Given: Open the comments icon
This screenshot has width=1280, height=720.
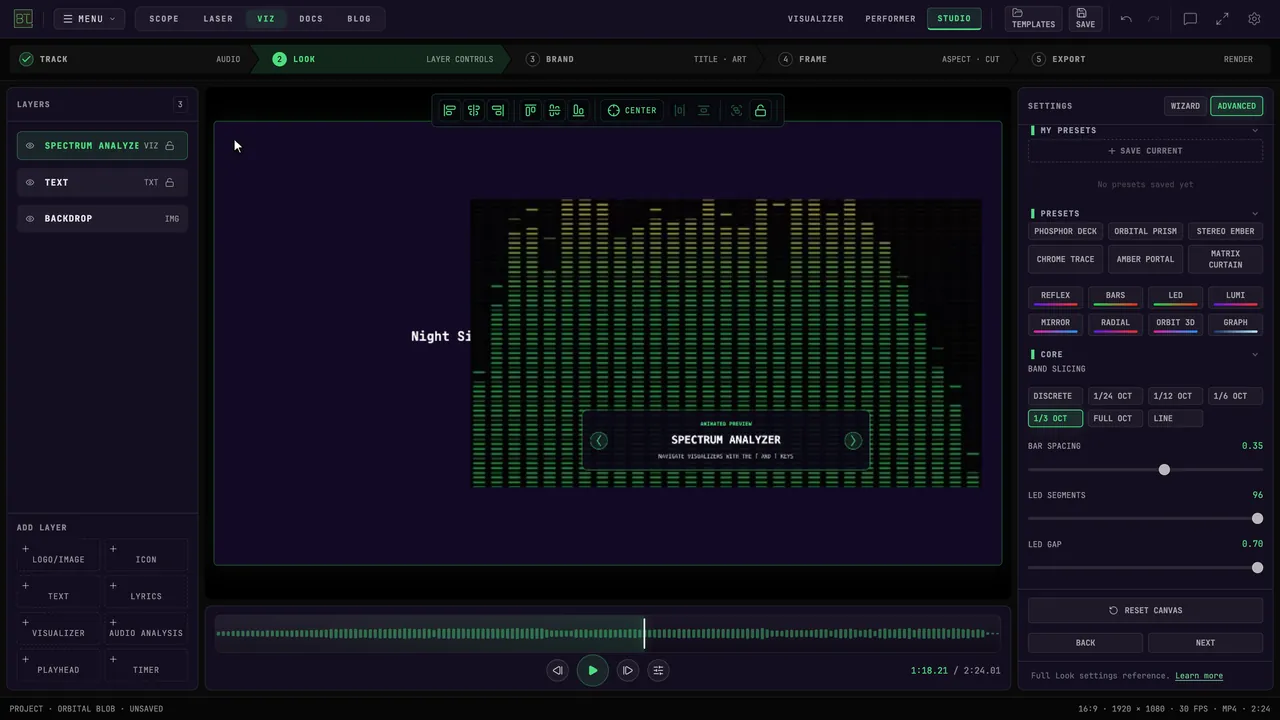Looking at the screenshot, I should [x=1190, y=18].
